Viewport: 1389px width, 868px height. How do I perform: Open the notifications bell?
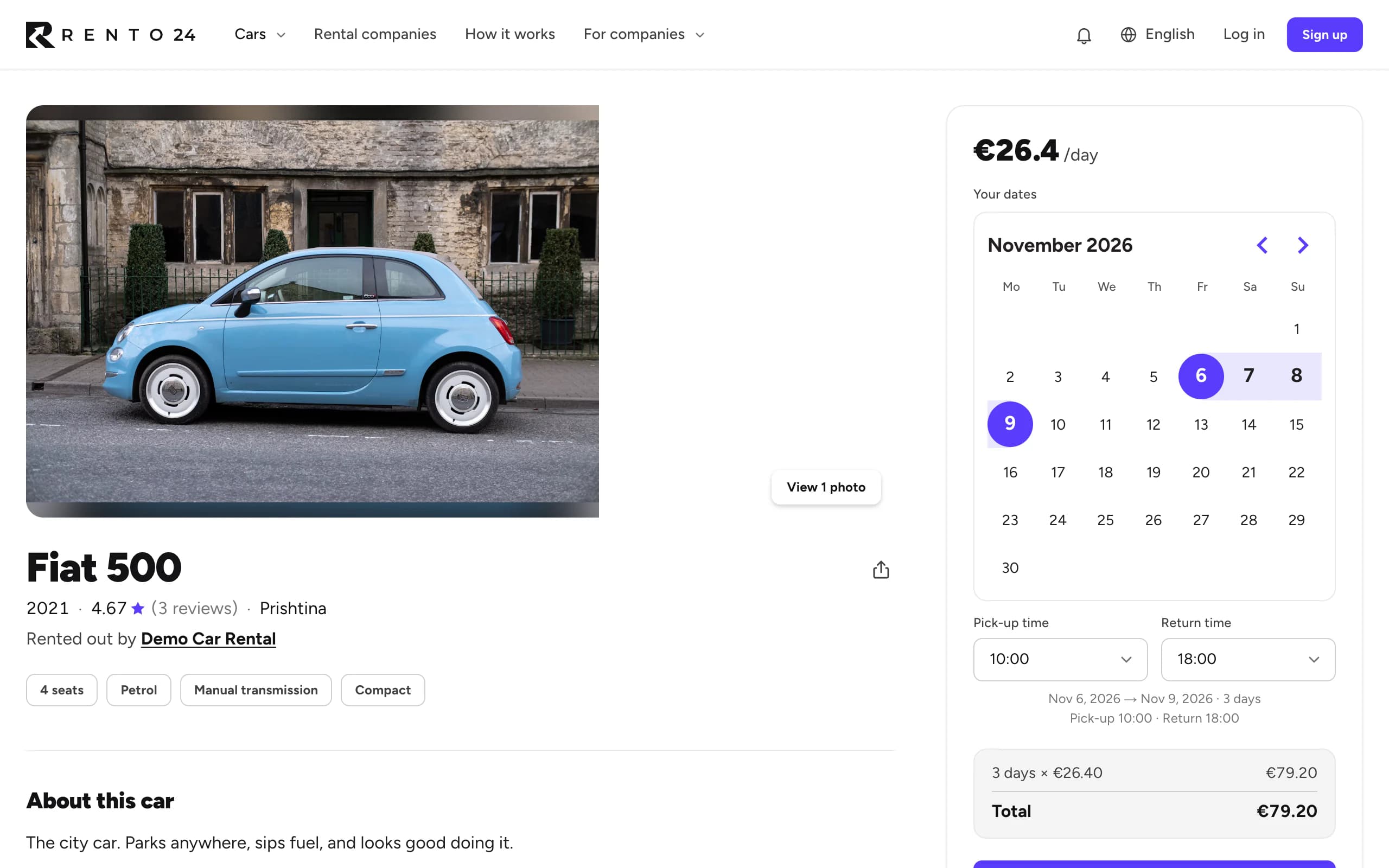click(x=1084, y=35)
